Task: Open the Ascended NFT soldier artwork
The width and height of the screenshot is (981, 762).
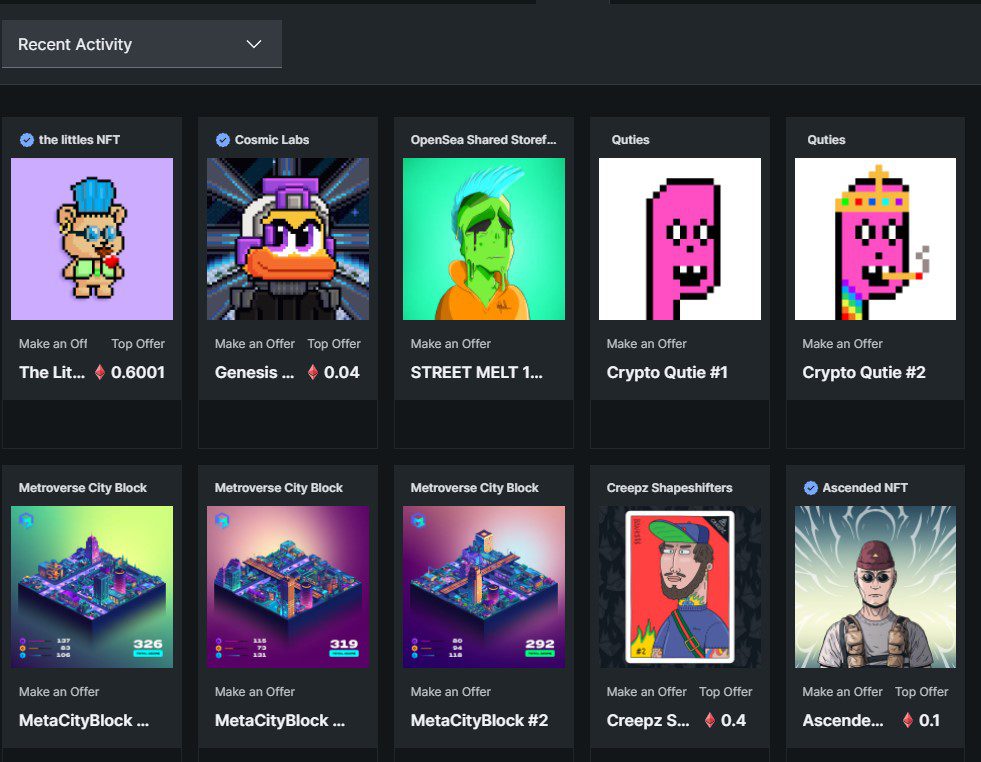Action: click(875, 587)
